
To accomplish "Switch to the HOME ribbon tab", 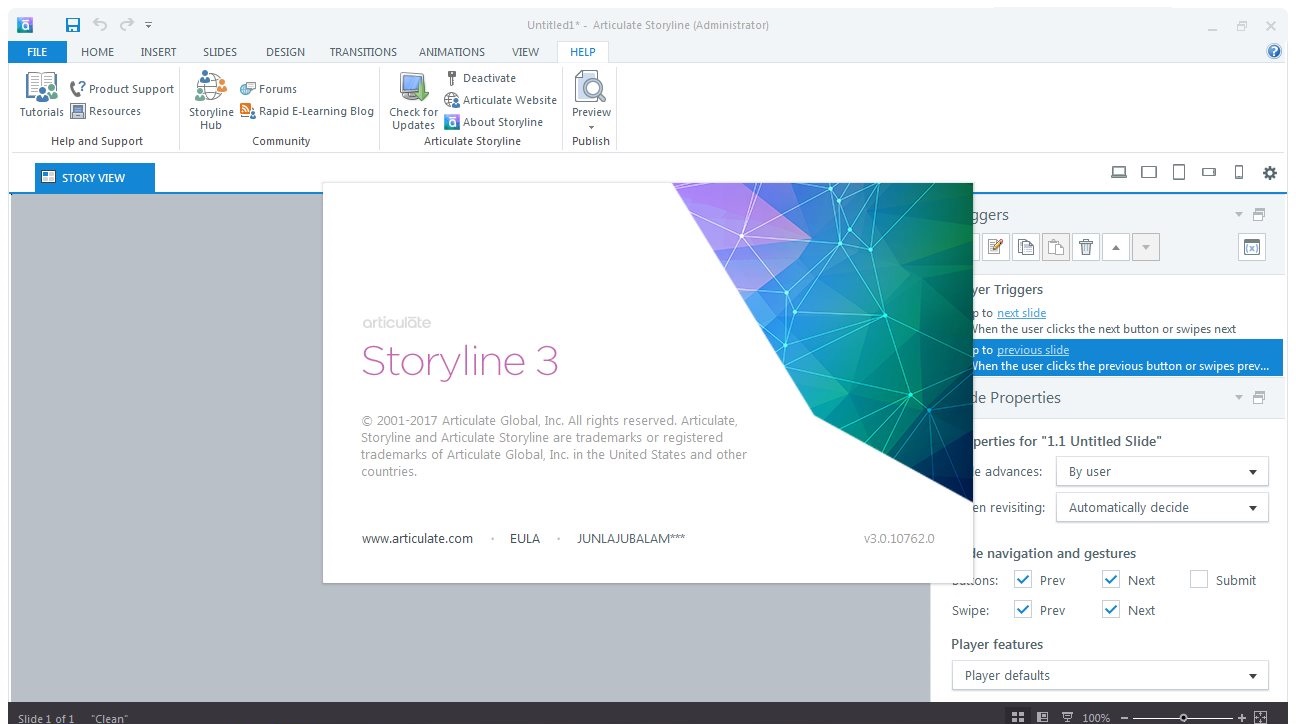I will (97, 52).
